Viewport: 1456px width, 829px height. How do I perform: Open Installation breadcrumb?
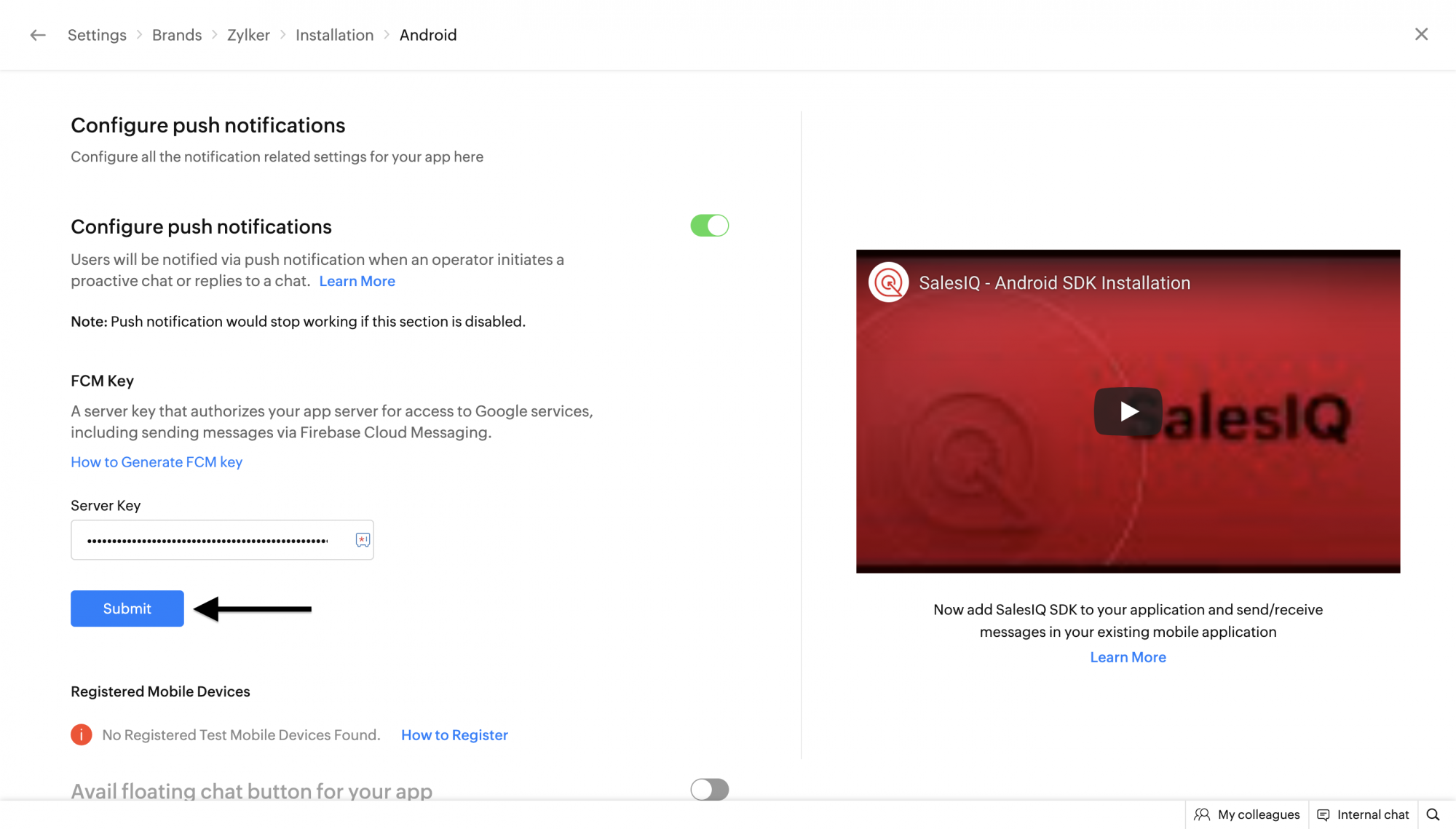coord(334,35)
